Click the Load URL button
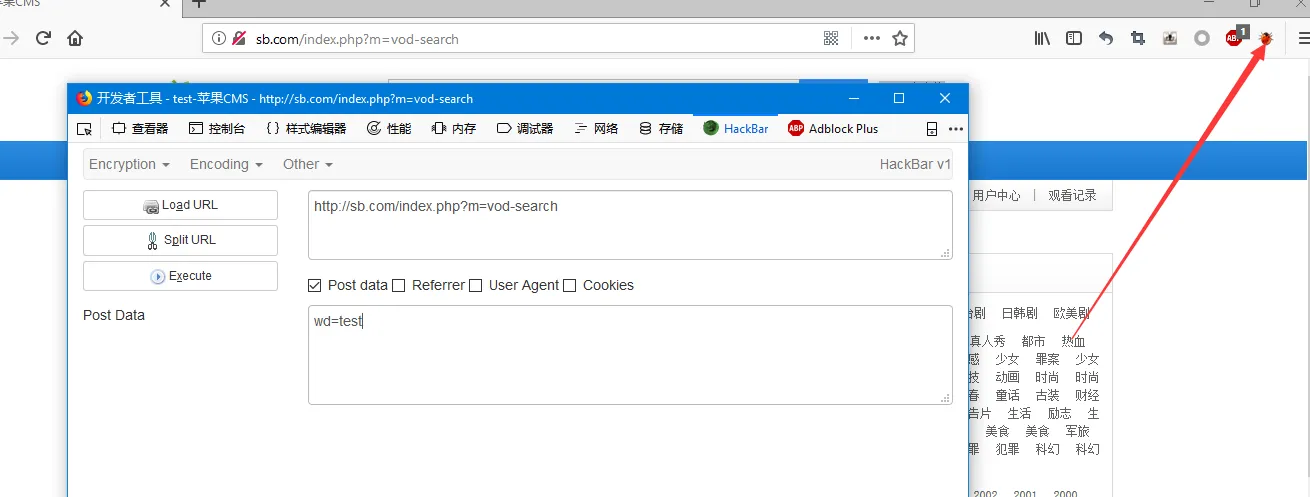The image size is (1310, 497). point(180,205)
